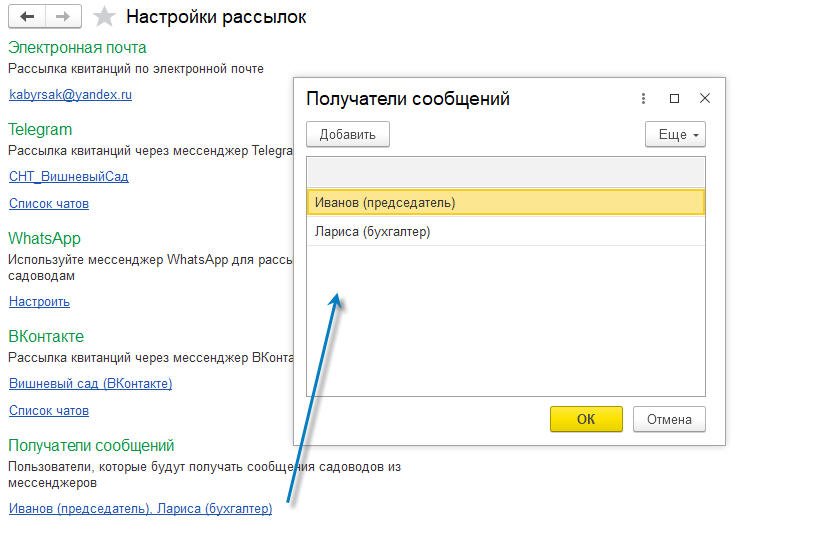Click the back navigation arrow

tap(27, 17)
